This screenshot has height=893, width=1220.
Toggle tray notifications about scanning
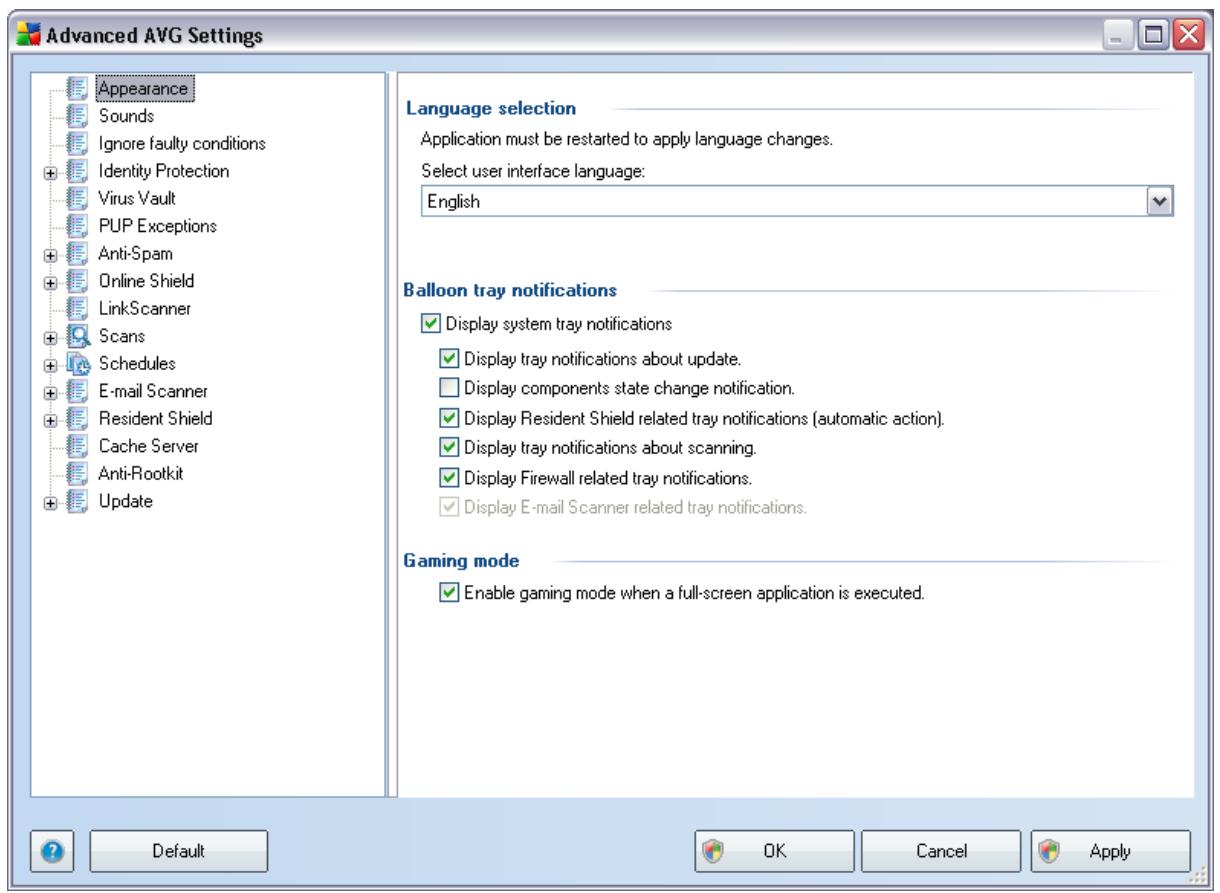point(449,446)
